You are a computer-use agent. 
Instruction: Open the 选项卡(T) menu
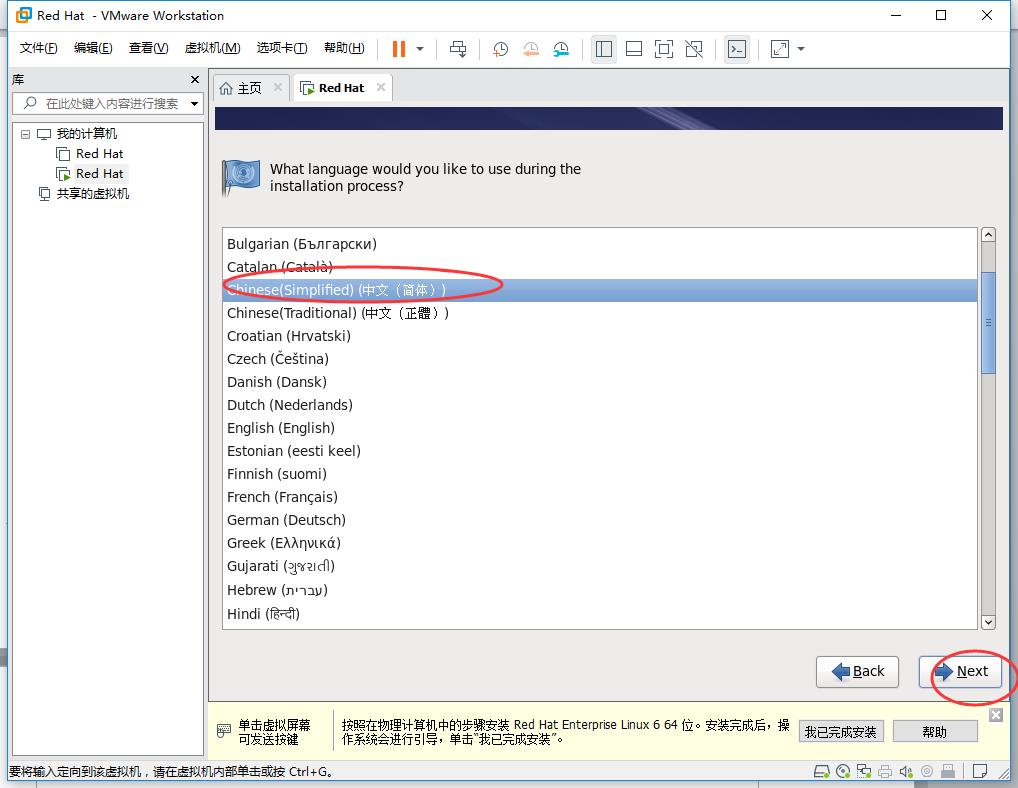coord(282,48)
